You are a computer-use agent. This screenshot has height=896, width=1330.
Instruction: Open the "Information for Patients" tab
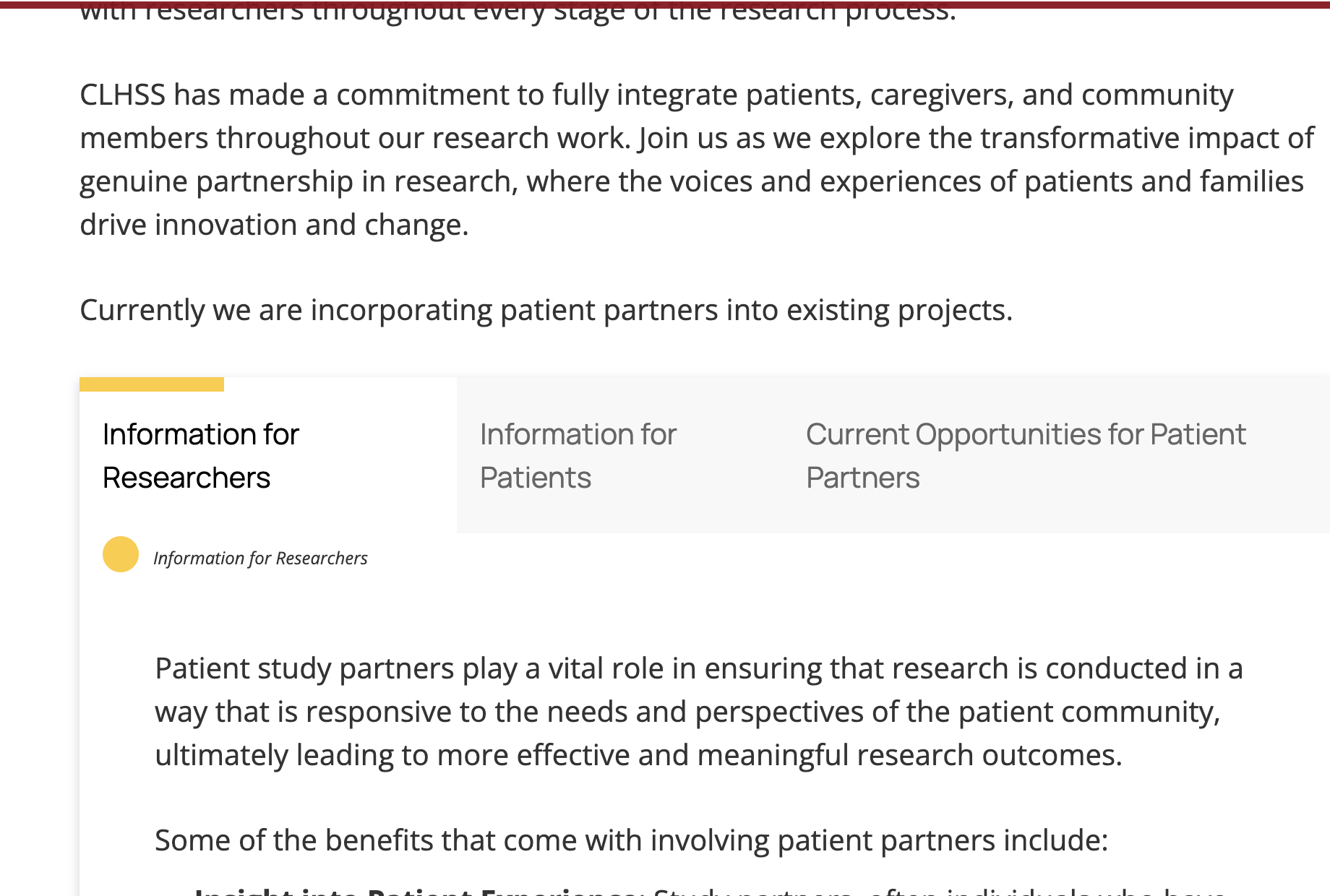[x=578, y=456]
